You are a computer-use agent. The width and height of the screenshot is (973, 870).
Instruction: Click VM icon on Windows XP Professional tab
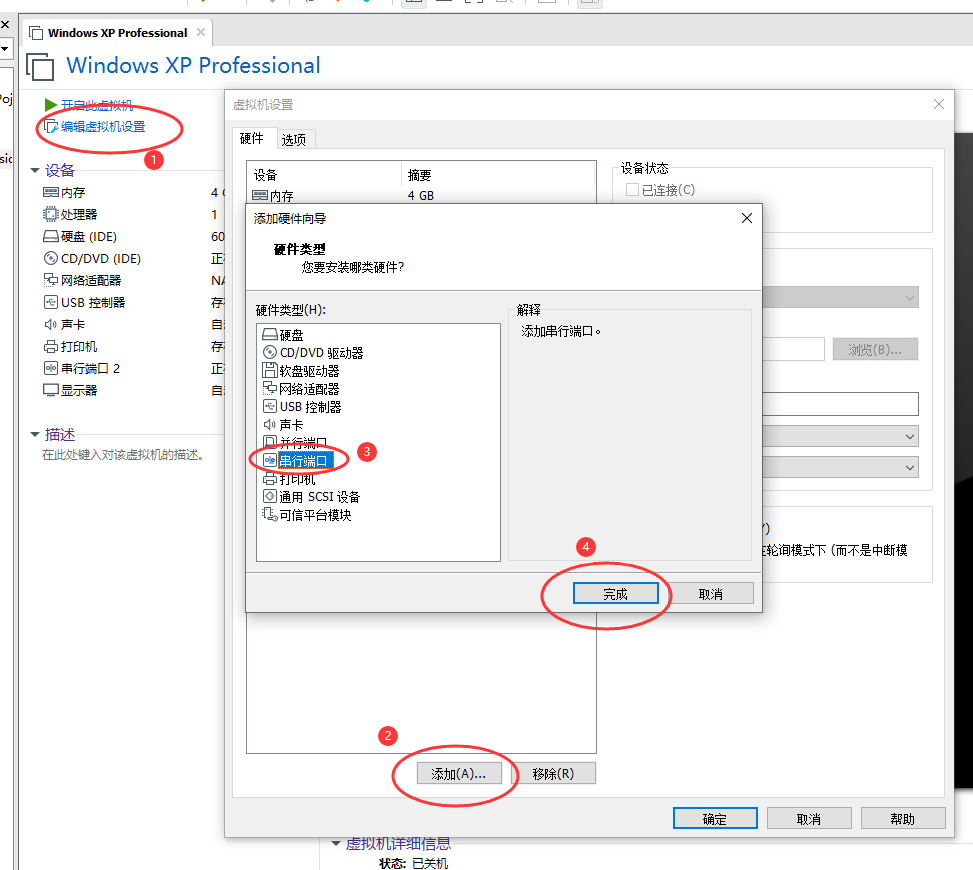[36, 33]
